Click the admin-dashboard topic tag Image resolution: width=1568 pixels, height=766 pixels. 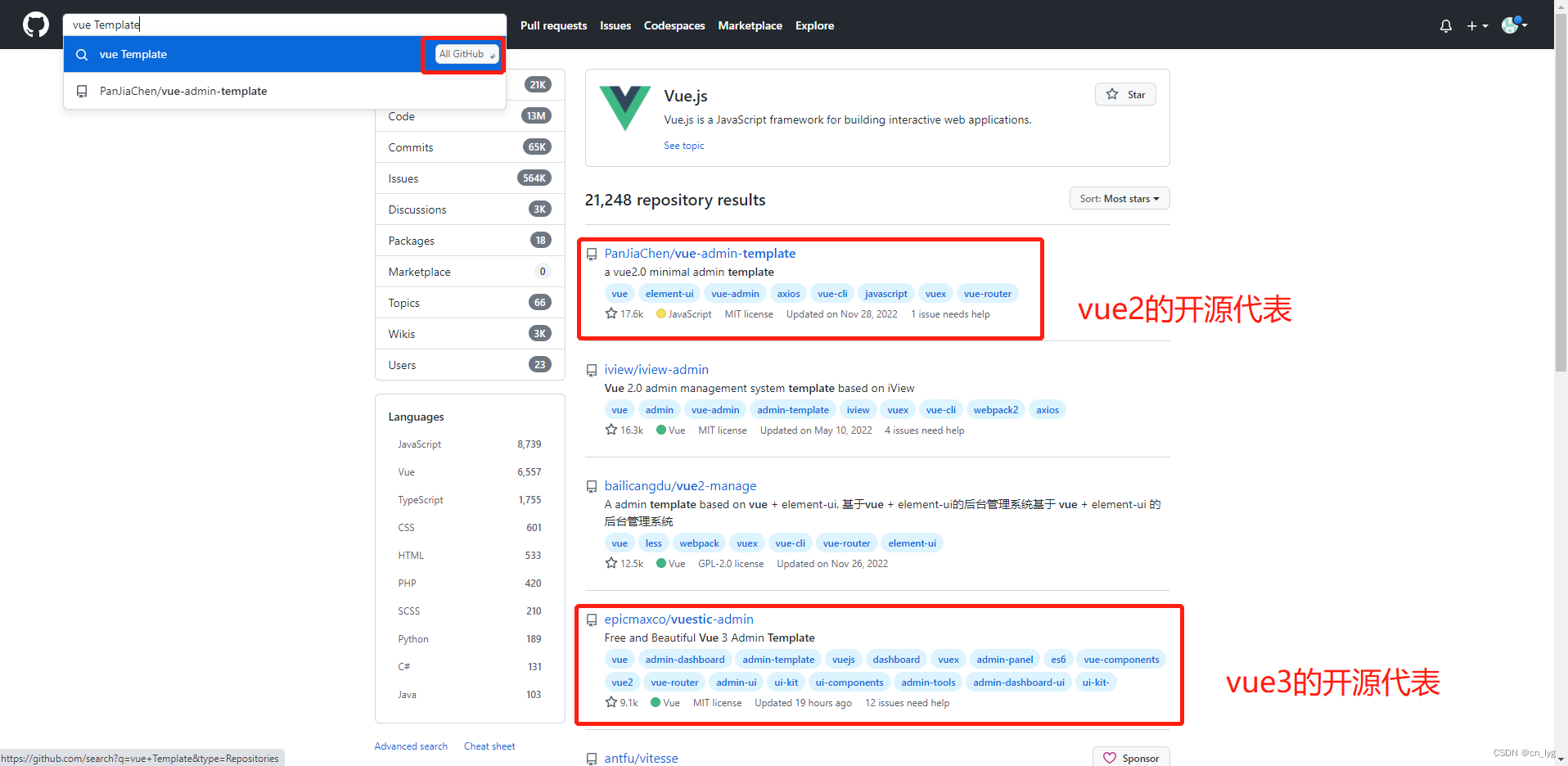tap(685, 660)
